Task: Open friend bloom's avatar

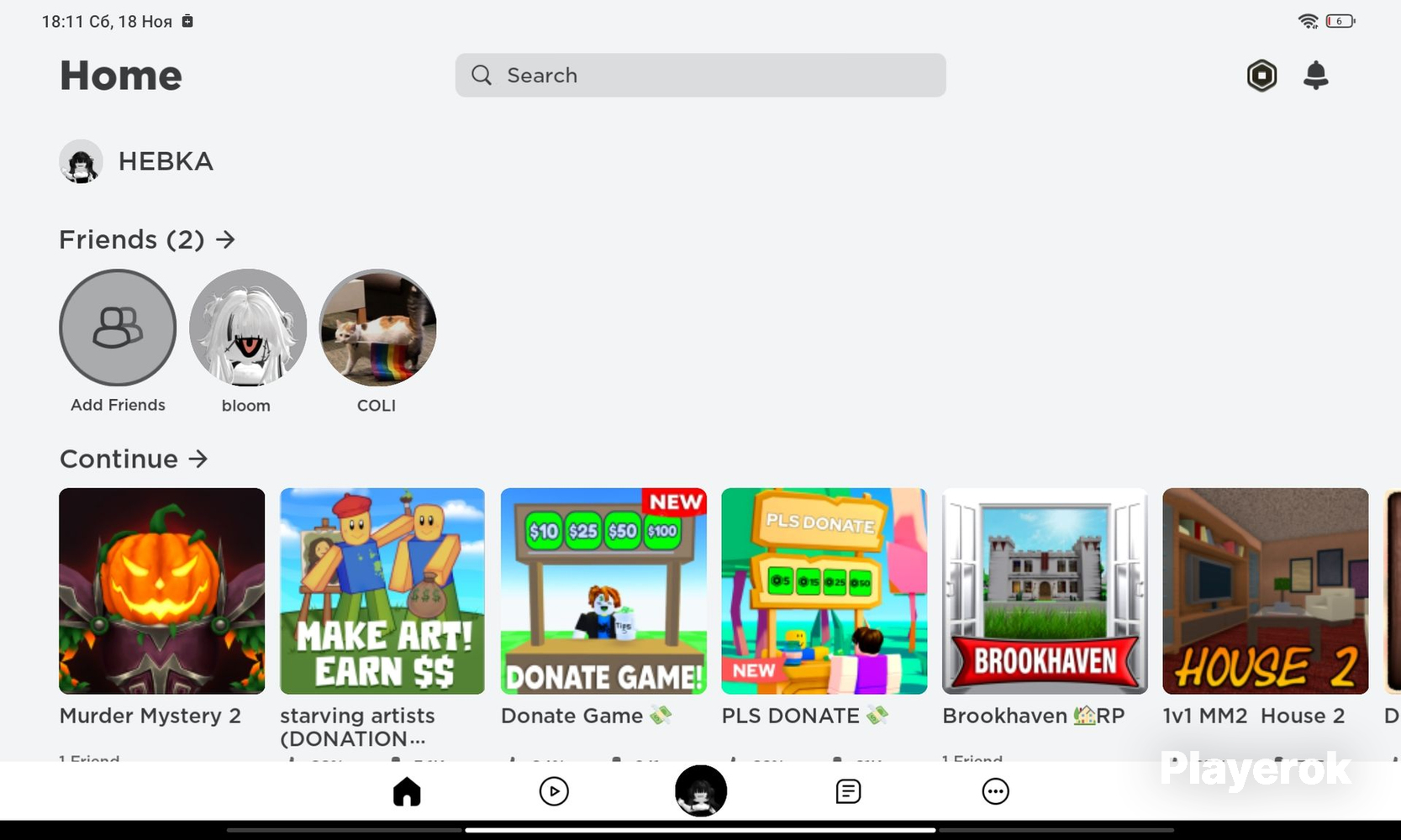Action: pos(248,328)
